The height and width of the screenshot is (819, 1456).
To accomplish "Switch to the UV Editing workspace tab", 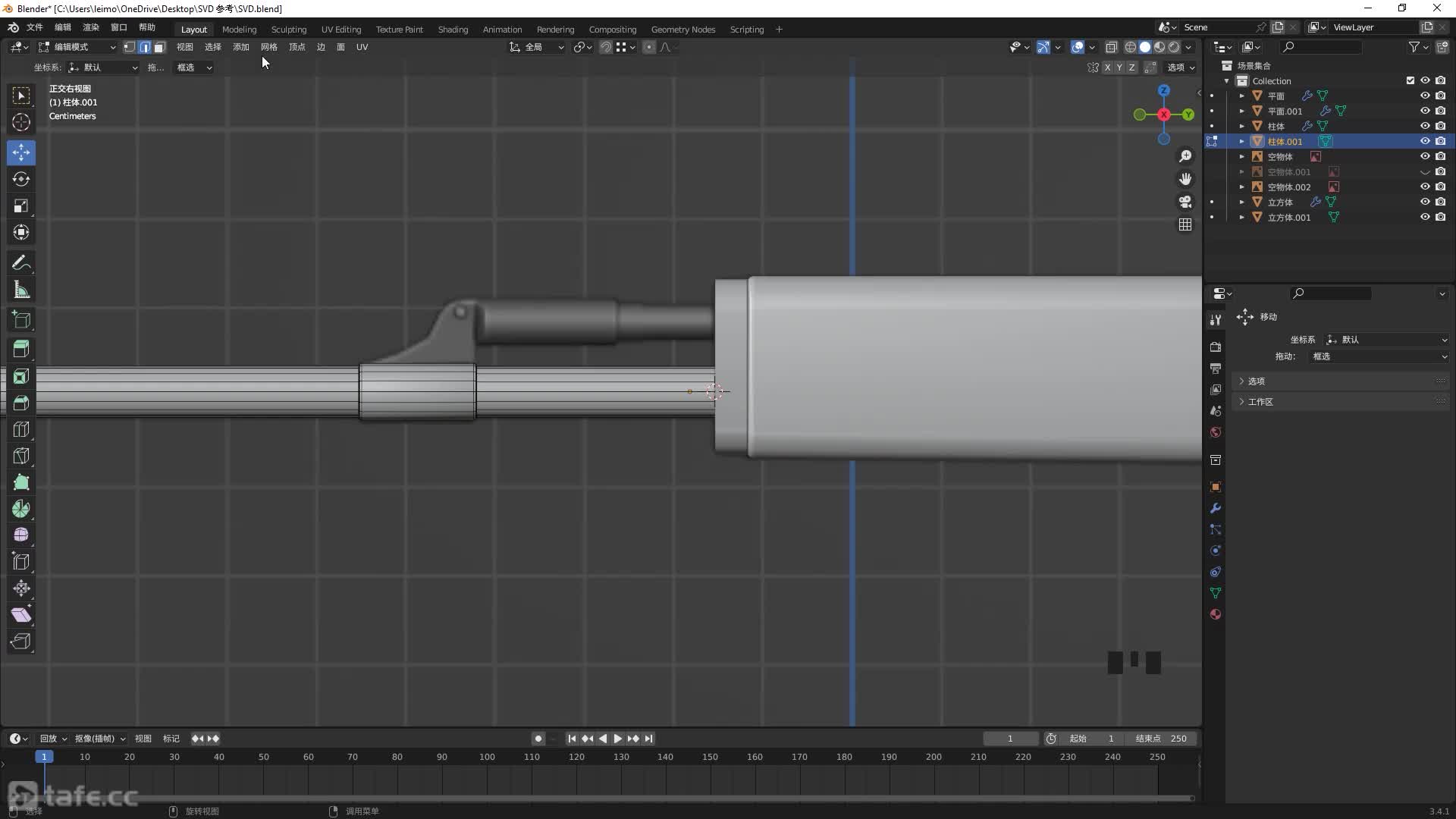I will pyautogui.click(x=341, y=29).
